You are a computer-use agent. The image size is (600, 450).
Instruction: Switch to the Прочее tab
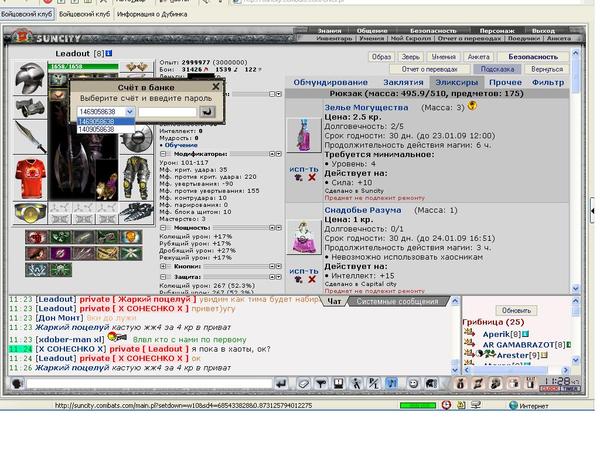(x=505, y=82)
